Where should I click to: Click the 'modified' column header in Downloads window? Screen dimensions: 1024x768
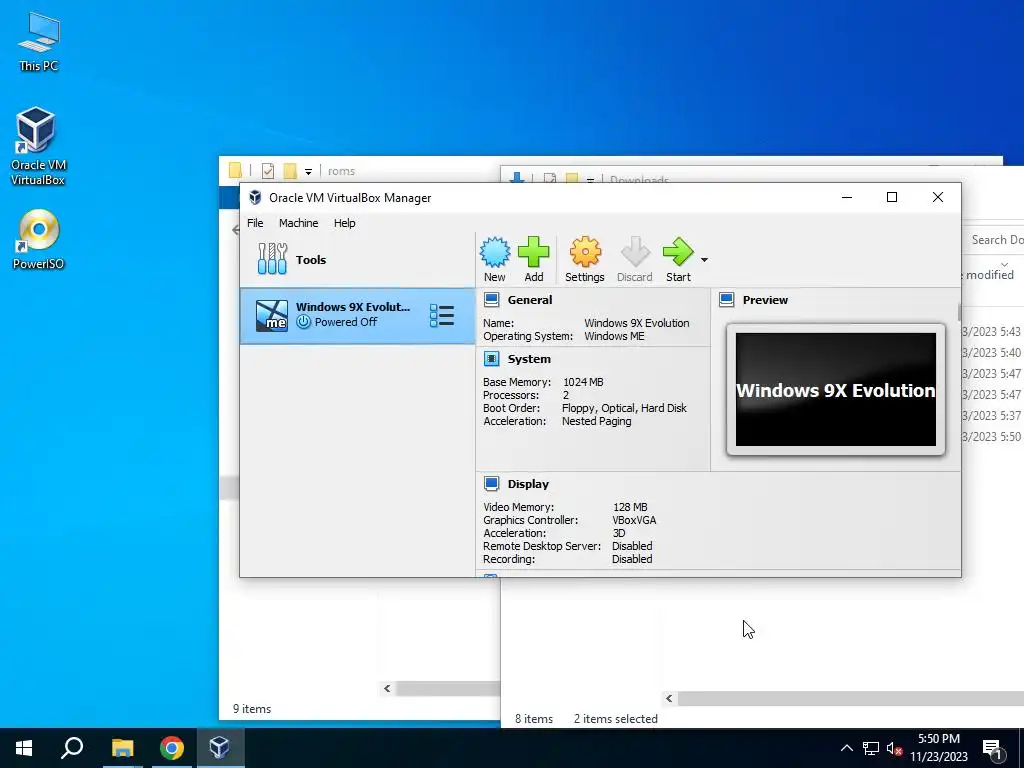click(x=989, y=275)
